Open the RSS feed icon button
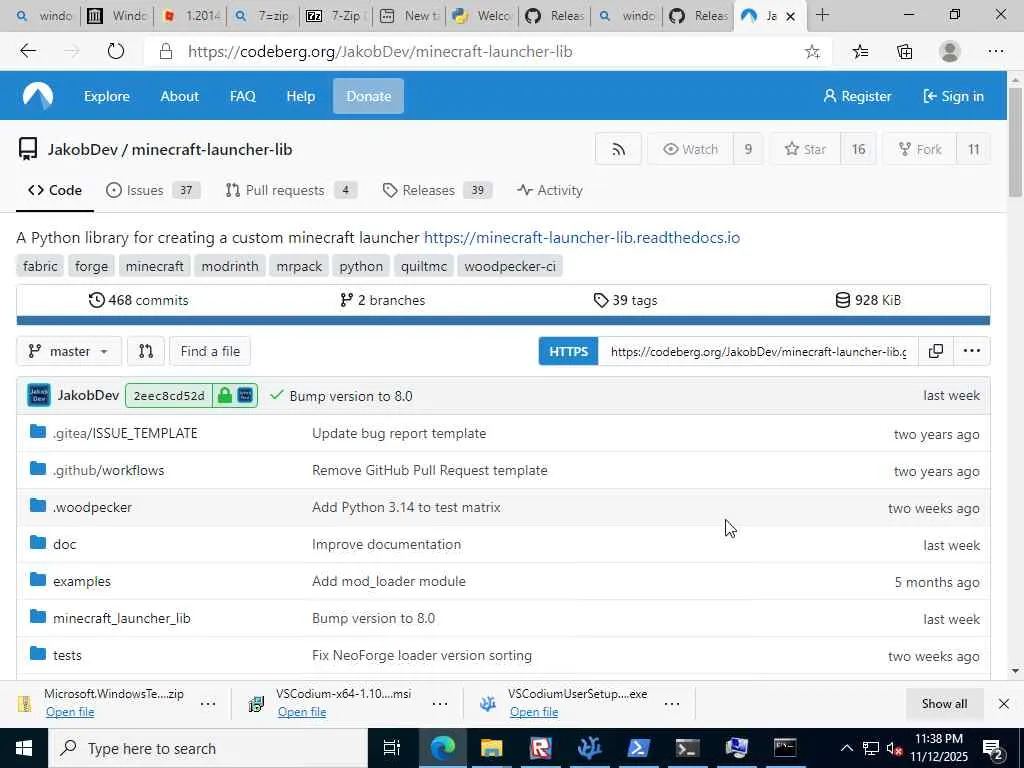Screen dimensions: 1024x768 tap(618, 150)
